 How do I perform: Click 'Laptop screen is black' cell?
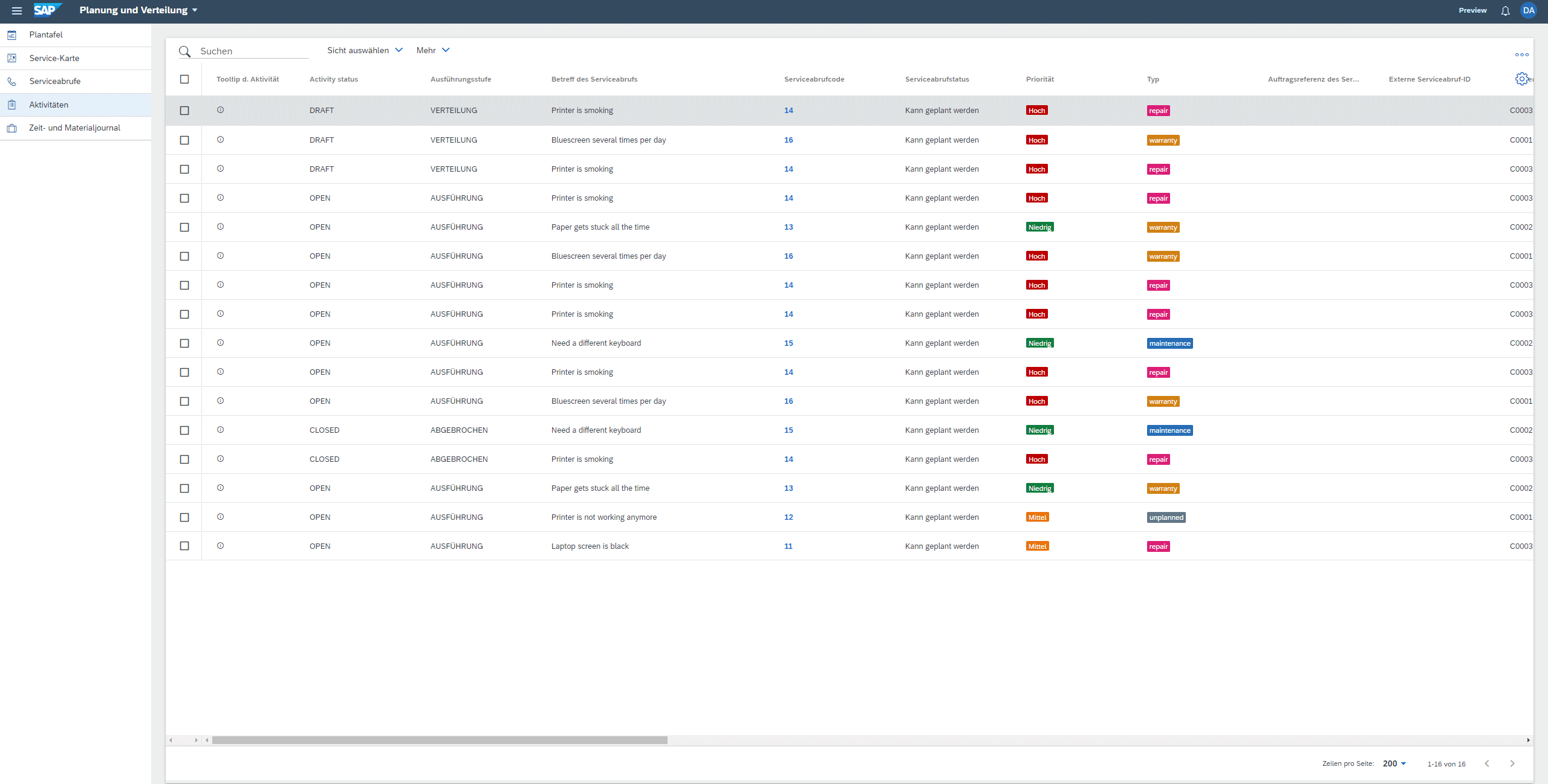pos(590,546)
